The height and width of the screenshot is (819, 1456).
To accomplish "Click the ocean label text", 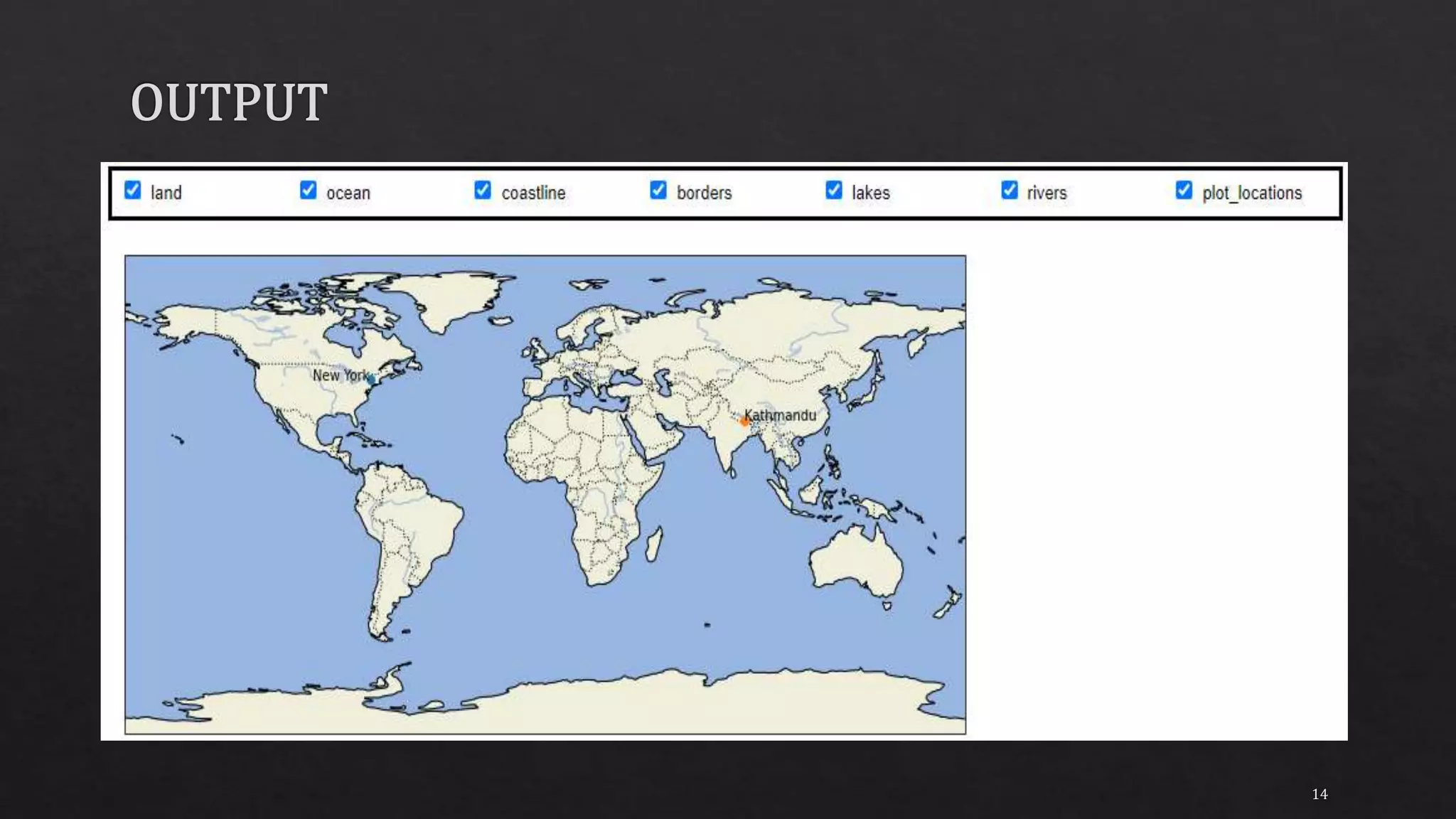I will coord(348,193).
